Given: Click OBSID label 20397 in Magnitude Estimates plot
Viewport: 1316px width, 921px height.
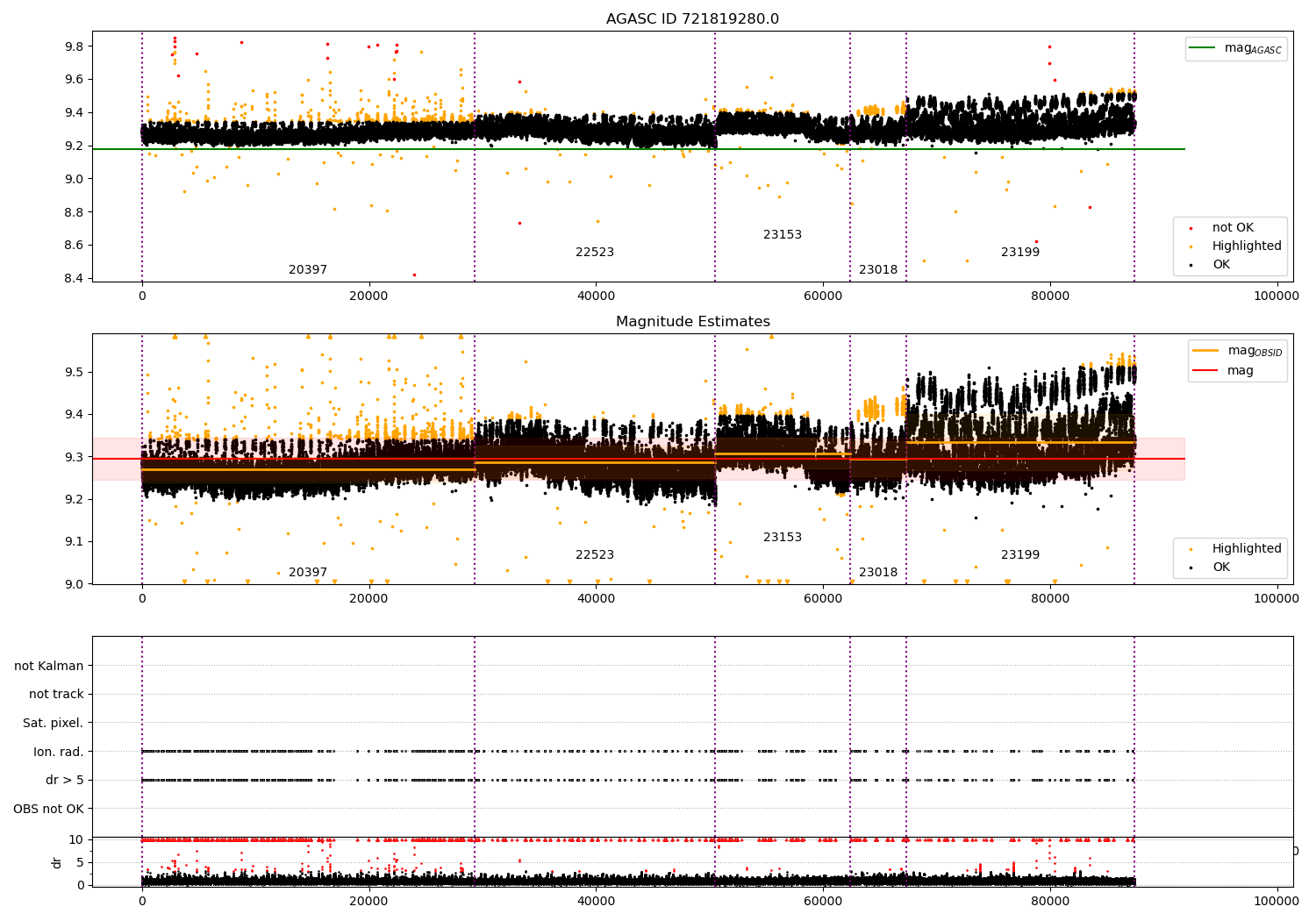Looking at the screenshot, I should click(308, 573).
